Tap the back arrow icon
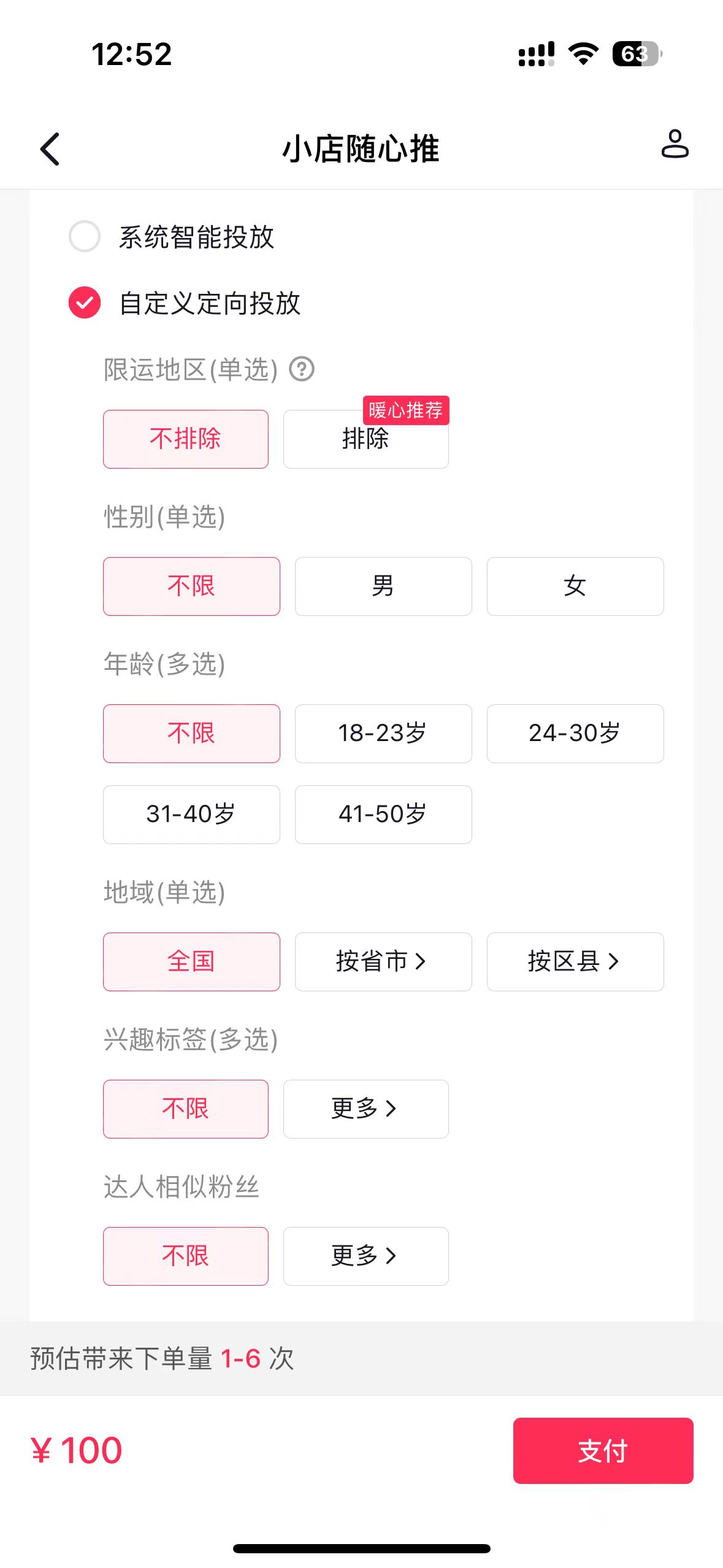Viewport: 723px width, 1568px height. (x=50, y=149)
